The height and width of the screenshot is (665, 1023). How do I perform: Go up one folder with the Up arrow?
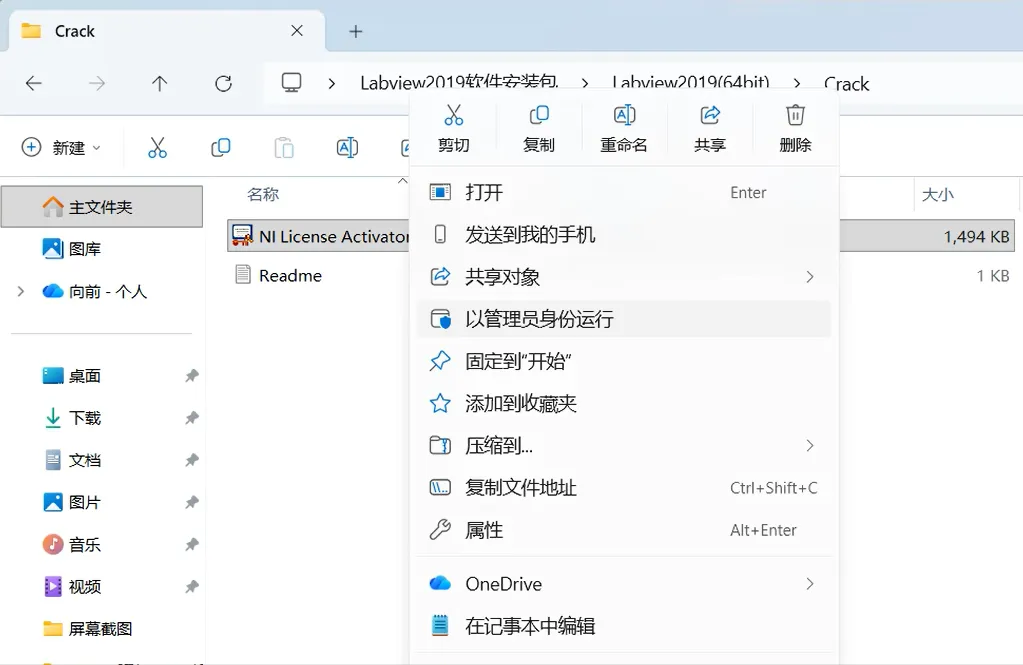click(160, 84)
